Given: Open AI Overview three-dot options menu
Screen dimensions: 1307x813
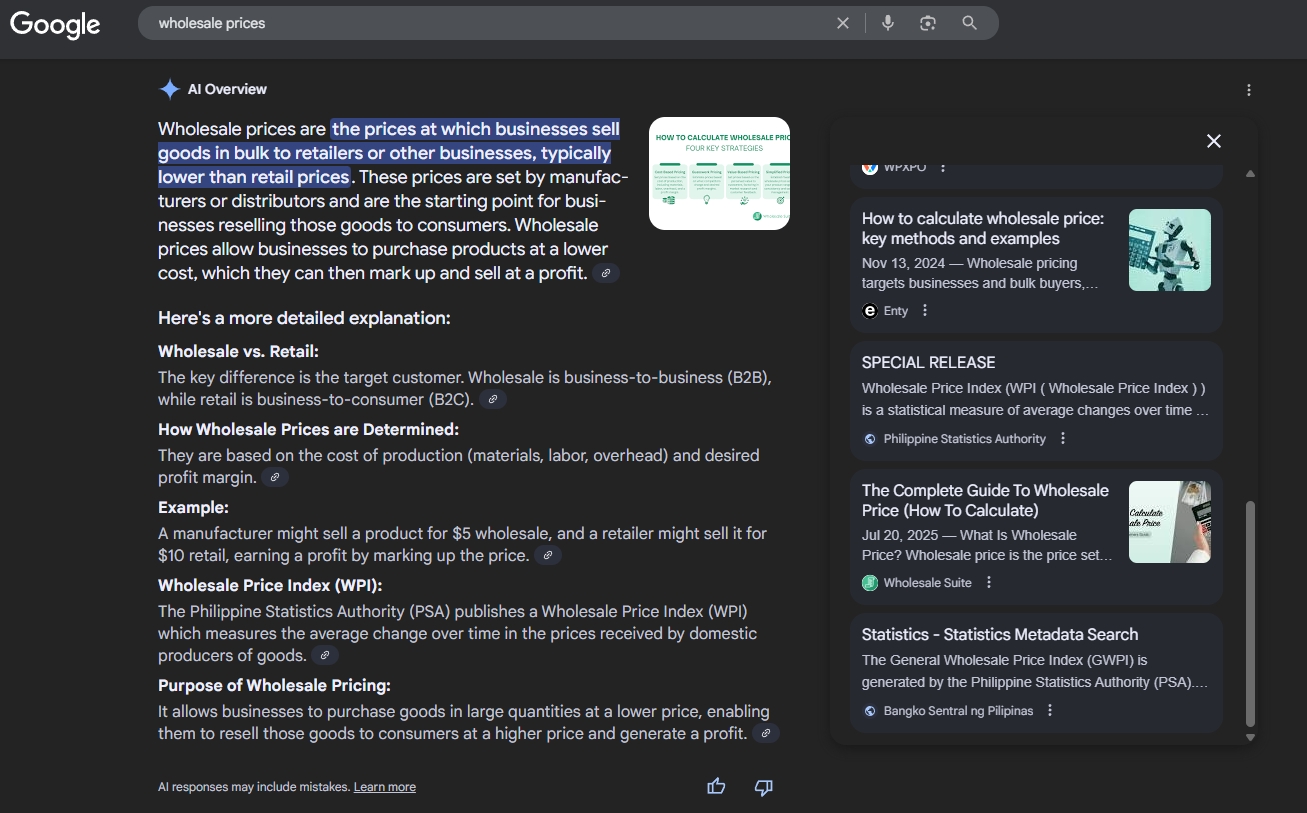Looking at the screenshot, I should pos(1248,90).
